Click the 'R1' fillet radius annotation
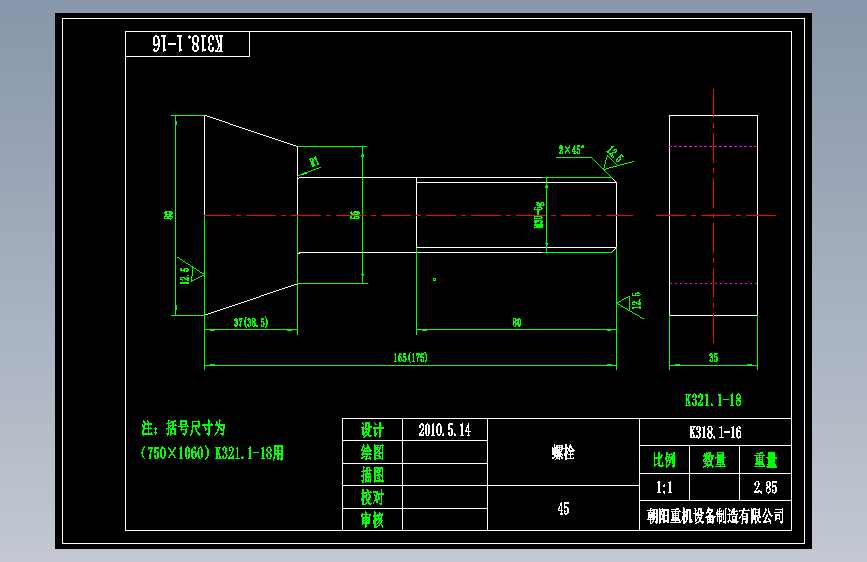867x562 pixels. coord(314,162)
